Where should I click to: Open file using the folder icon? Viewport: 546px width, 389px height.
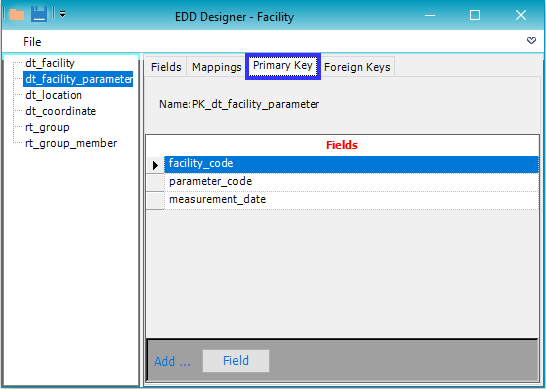[x=17, y=15]
